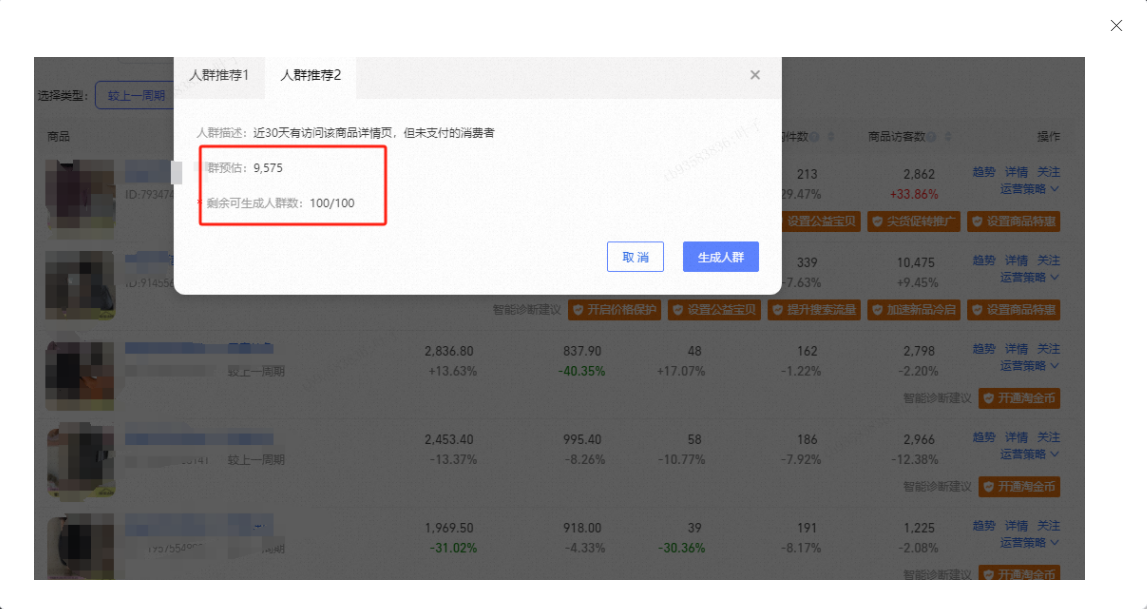
Task: Click the 操作 column header
Action: point(1048,137)
